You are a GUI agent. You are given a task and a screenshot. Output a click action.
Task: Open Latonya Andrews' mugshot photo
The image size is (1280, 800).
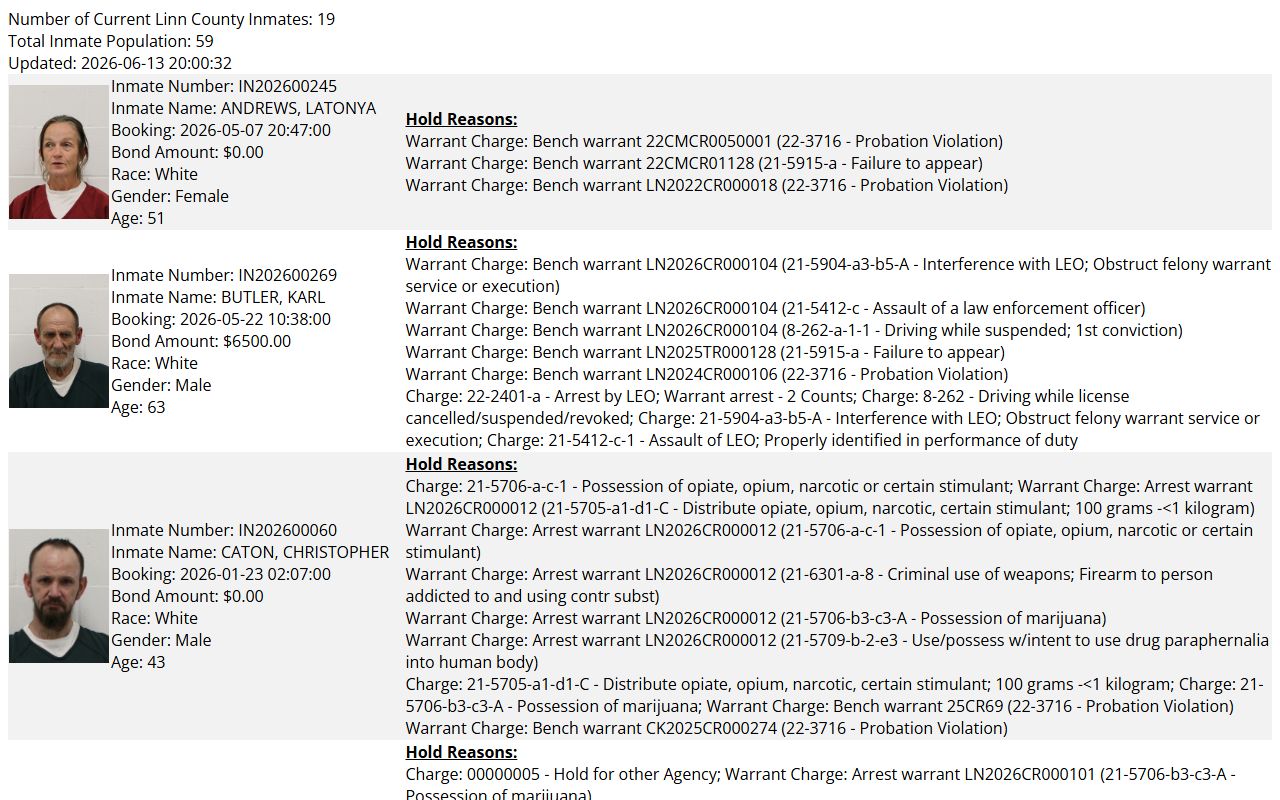click(x=59, y=152)
